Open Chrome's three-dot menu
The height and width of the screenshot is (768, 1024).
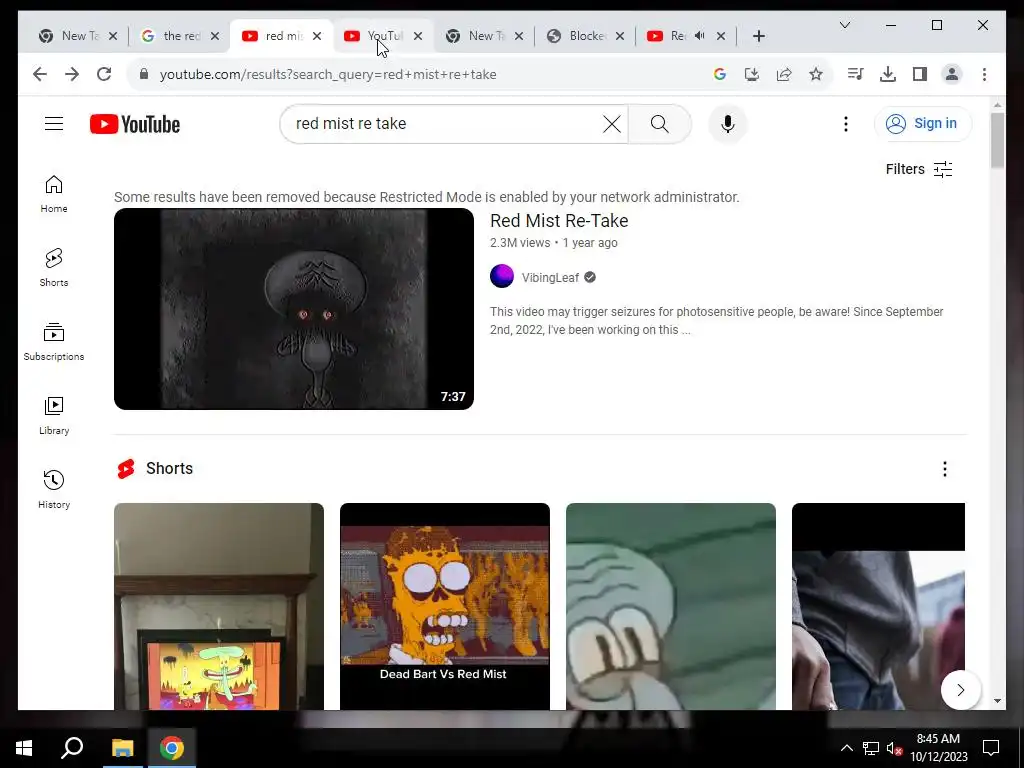pyautogui.click(x=984, y=74)
